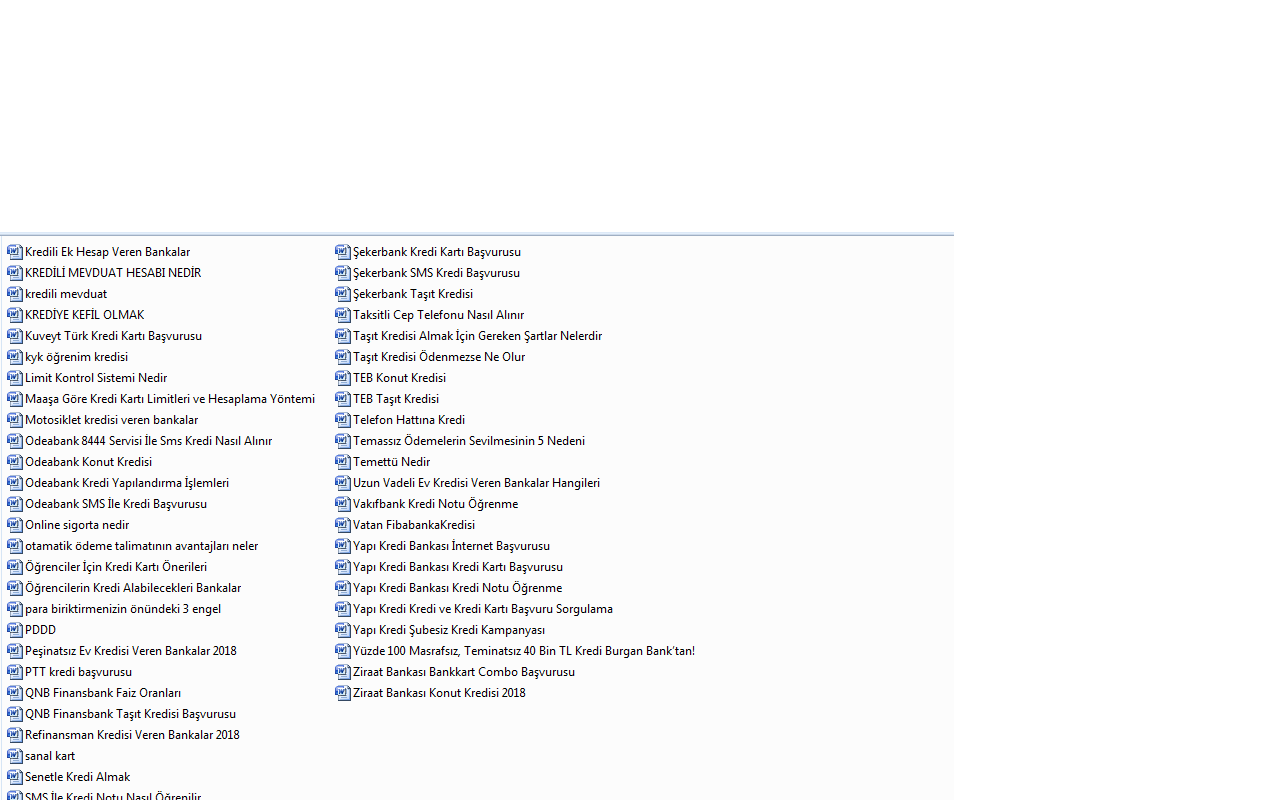Click the file name Şekerbank SMS Kredi Başvurusu
The height and width of the screenshot is (800, 1280).
coord(436,273)
